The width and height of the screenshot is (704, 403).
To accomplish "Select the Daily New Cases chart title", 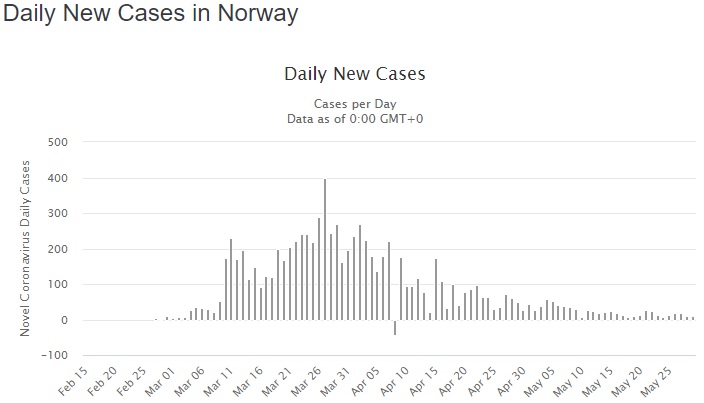I will [355, 74].
